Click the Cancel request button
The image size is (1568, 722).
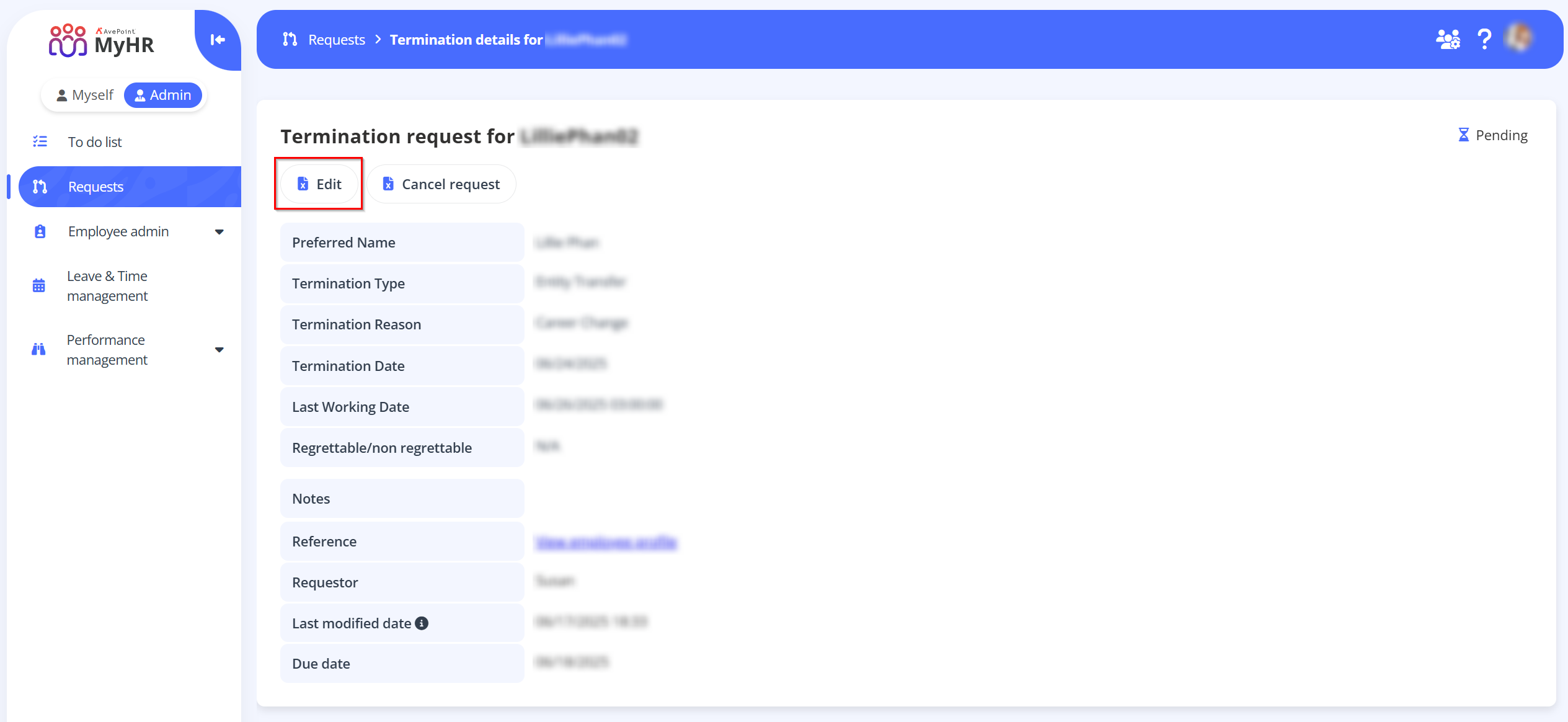(x=441, y=184)
